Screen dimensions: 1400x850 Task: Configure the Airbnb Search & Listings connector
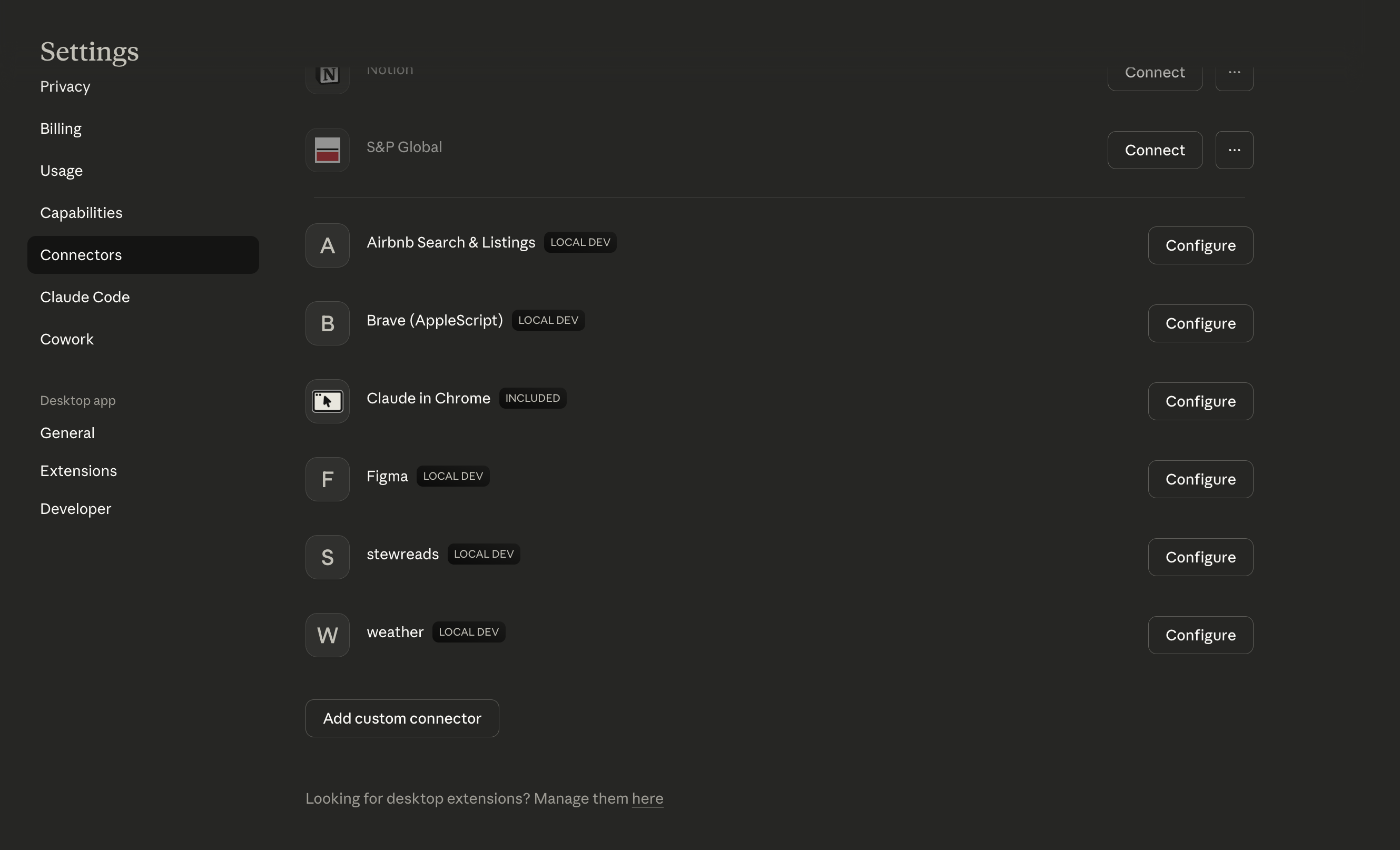tap(1200, 245)
